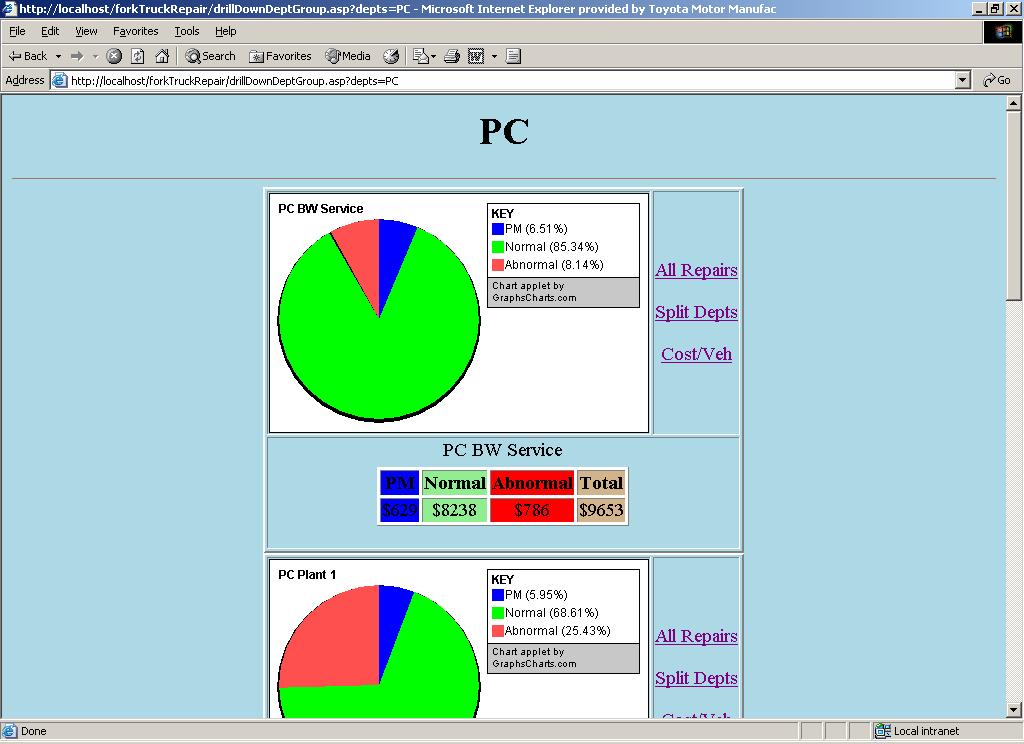Image resolution: width=1024 pixels, height=744 pixels.
Task: Click the Back navigation button
Action: 28,56
